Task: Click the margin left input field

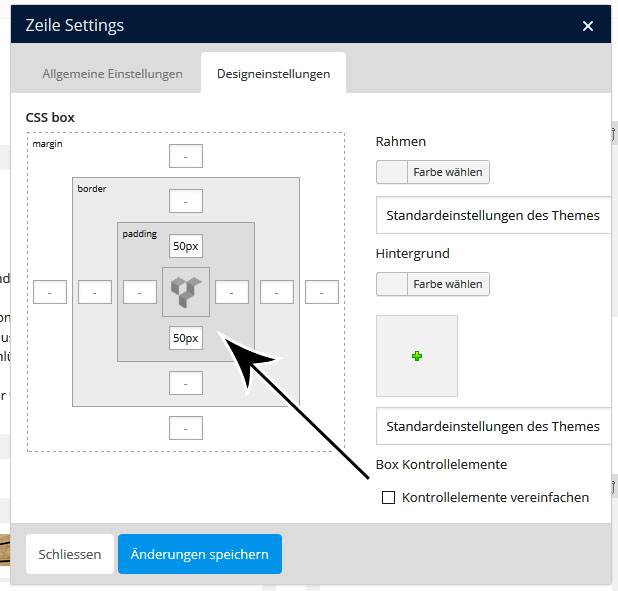Action: coord(50,292)
